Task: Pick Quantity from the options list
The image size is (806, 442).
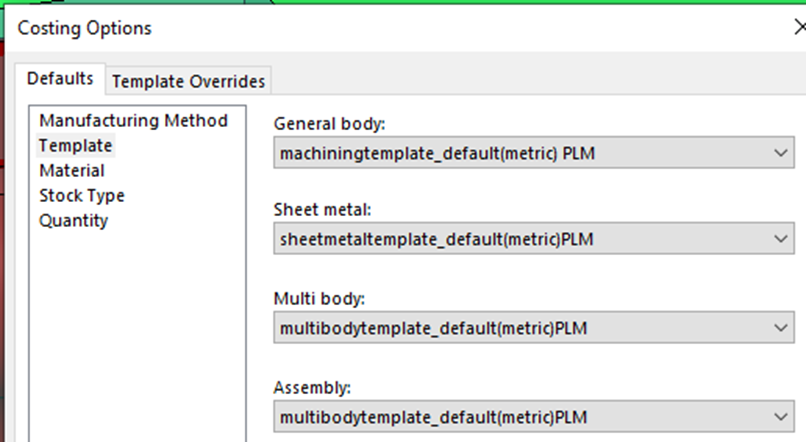Action: click(x=74, y=220)
